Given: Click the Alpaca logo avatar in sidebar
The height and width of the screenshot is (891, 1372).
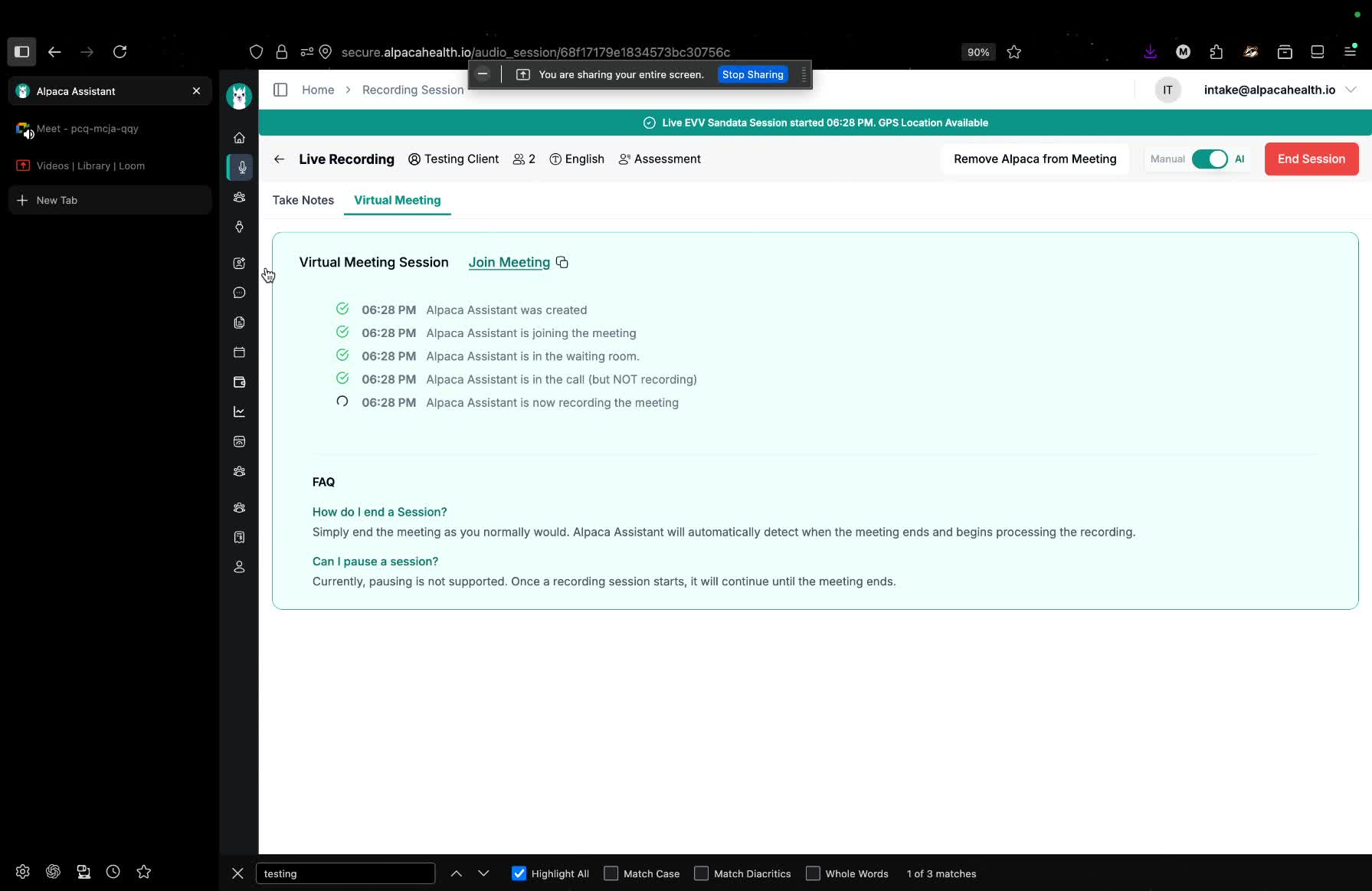Looking at the screenshot, I should pos(239,96).
